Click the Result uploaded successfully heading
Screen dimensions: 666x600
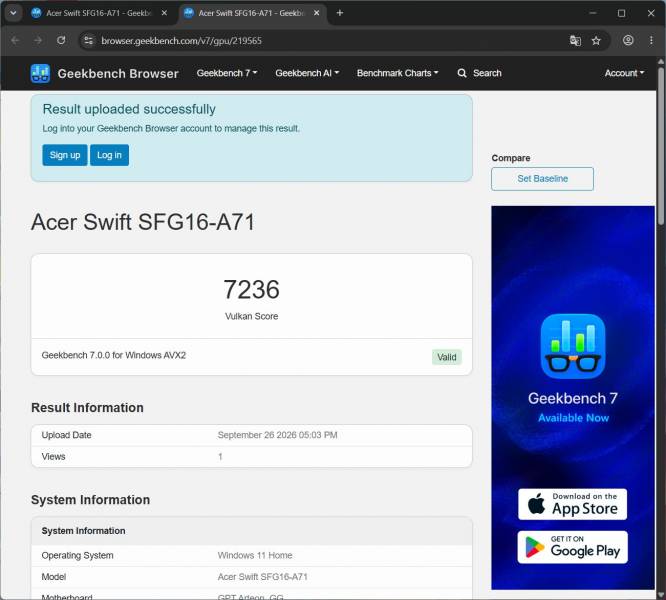[129, 109]
